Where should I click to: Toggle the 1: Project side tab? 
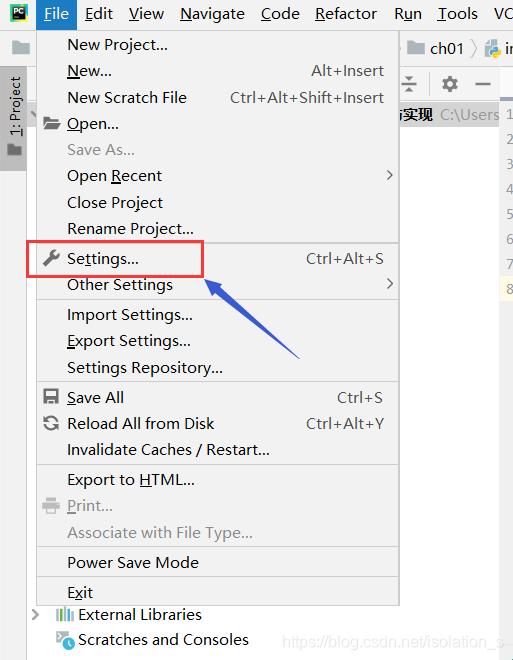tap(15, 118)
